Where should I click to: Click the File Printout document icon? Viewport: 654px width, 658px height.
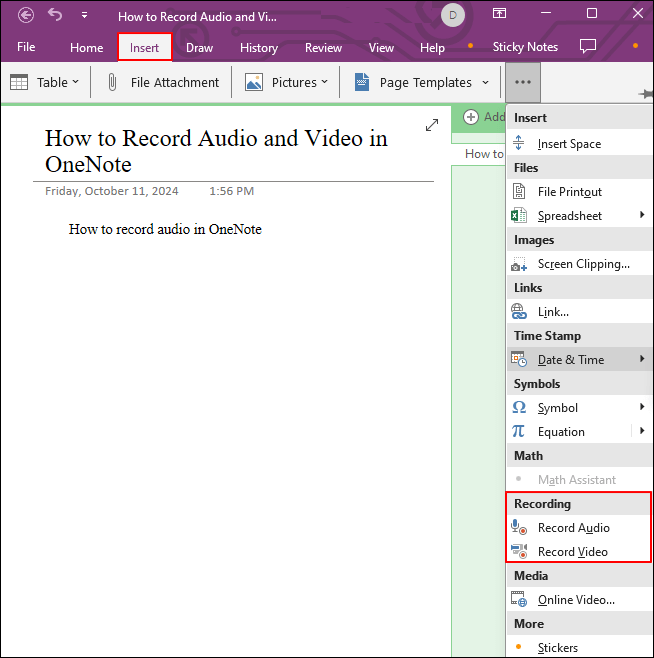[519, 191]
